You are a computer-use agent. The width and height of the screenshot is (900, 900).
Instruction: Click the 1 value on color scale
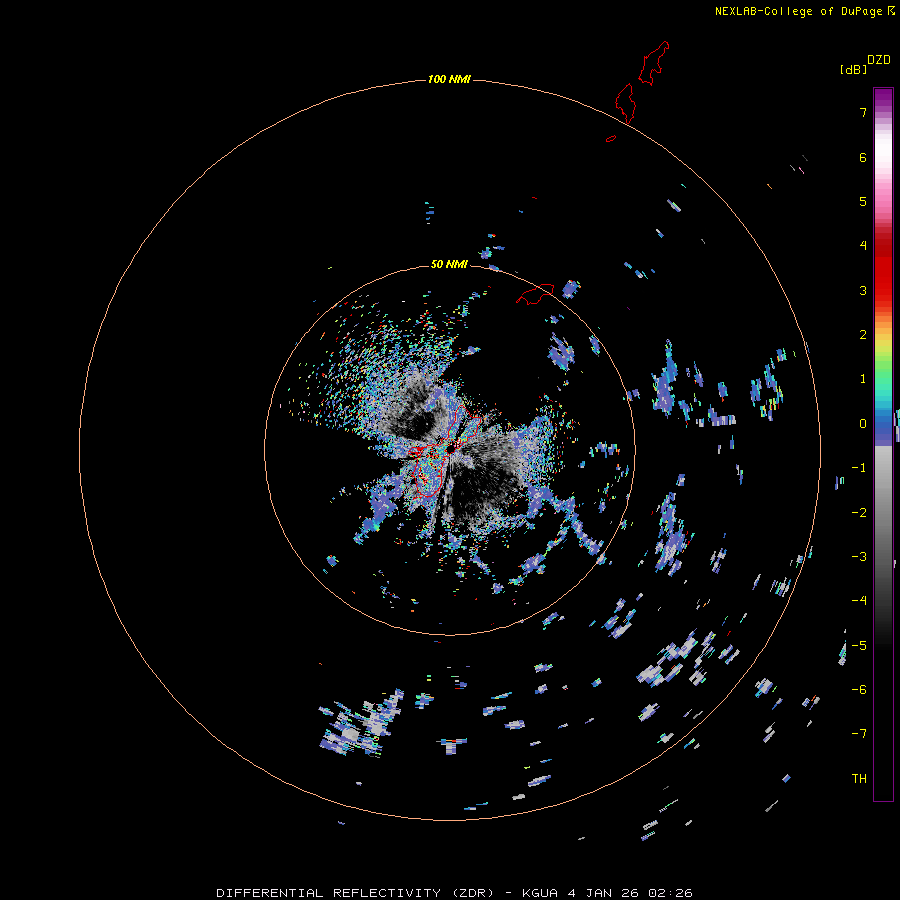click(863, 379)
